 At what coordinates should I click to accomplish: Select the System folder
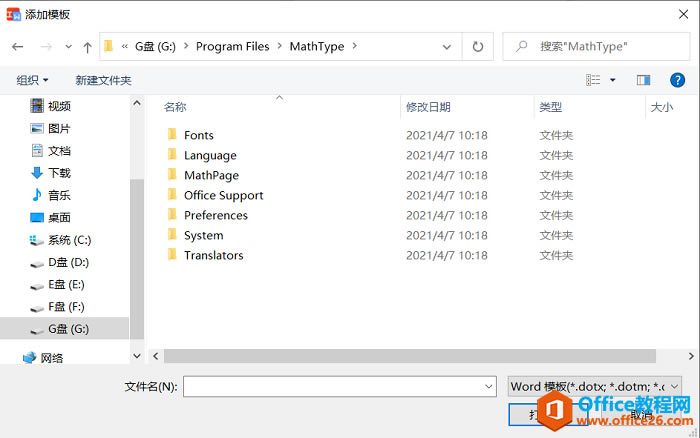point(204,235)
